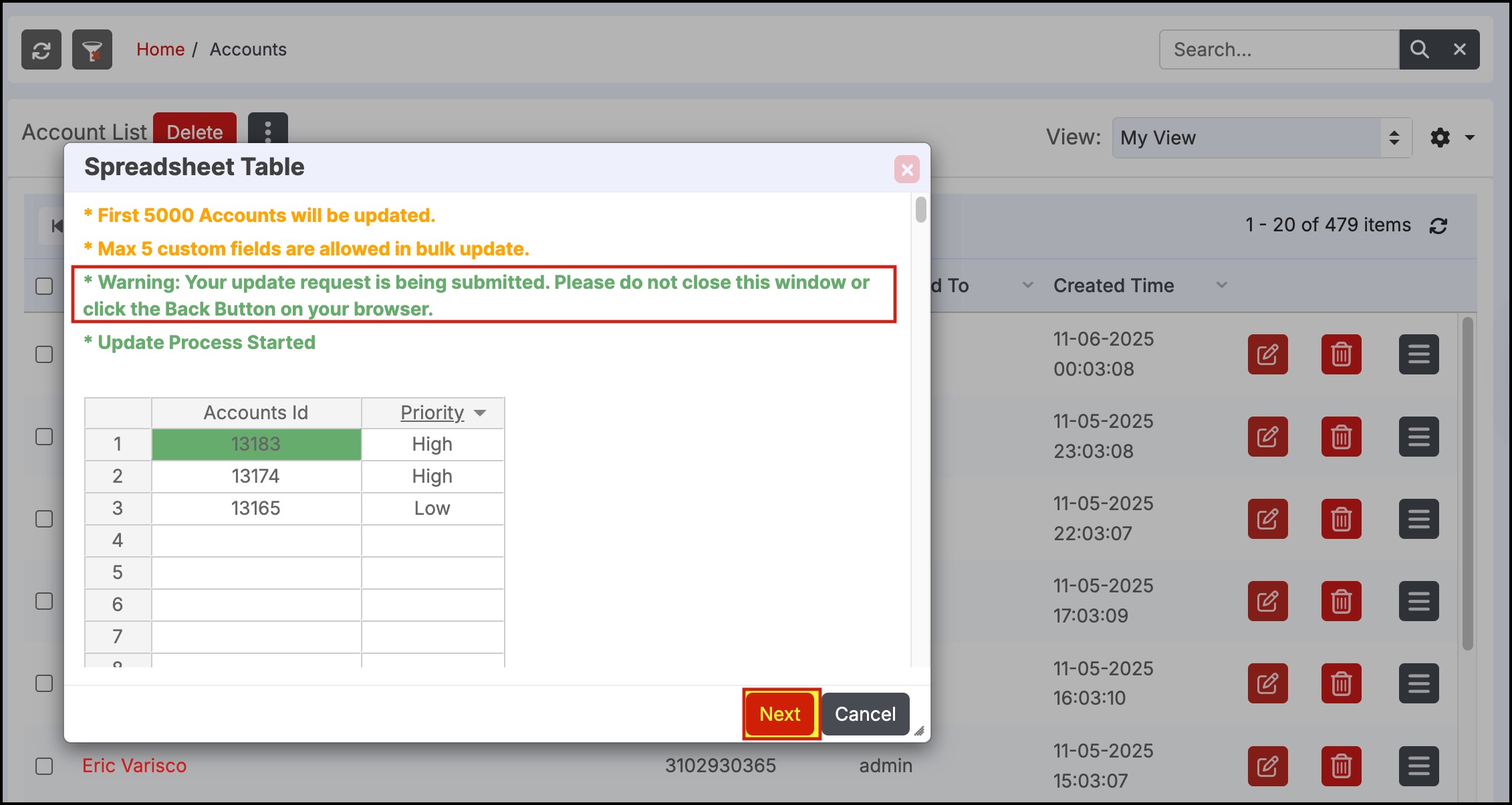
Task: Open Created Time column chevron menu
Action: point(1222,285)
